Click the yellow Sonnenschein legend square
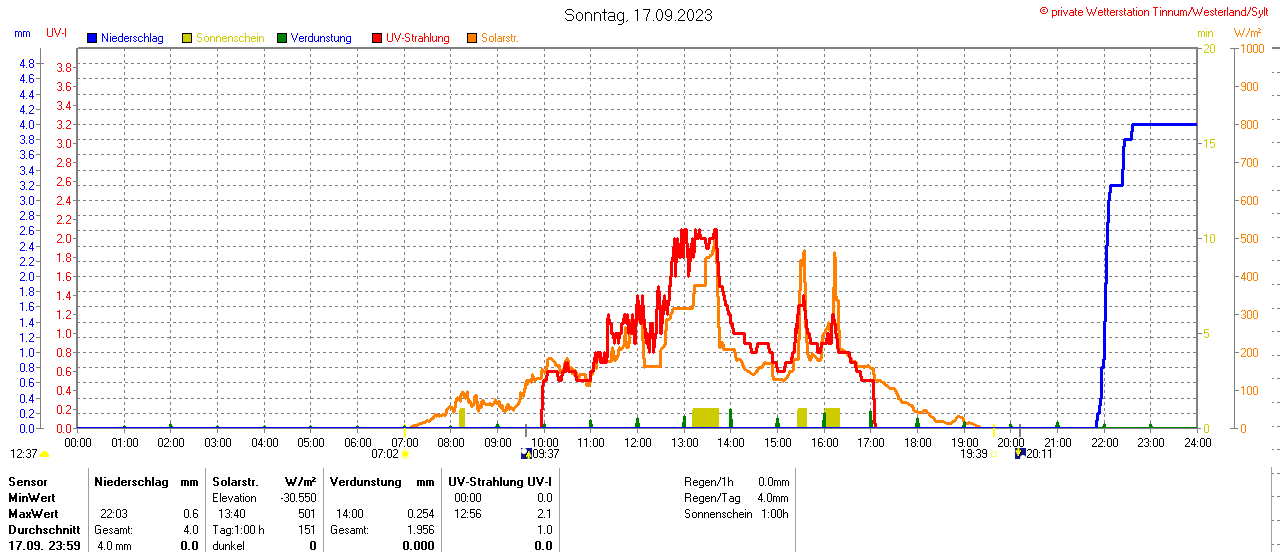The image size is (1280, 552). [x=187, y=38]
